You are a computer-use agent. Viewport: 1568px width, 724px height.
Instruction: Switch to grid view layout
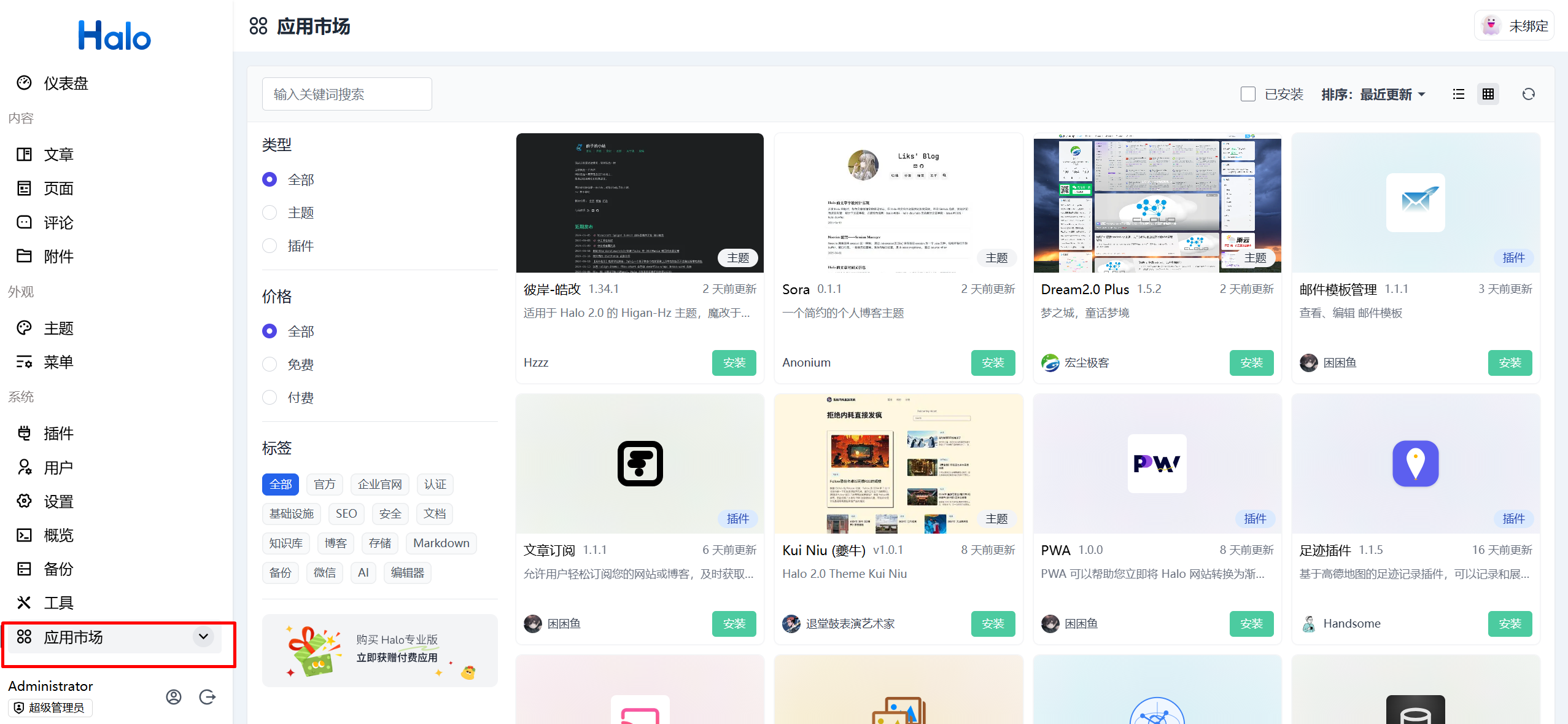(1488, 94)
